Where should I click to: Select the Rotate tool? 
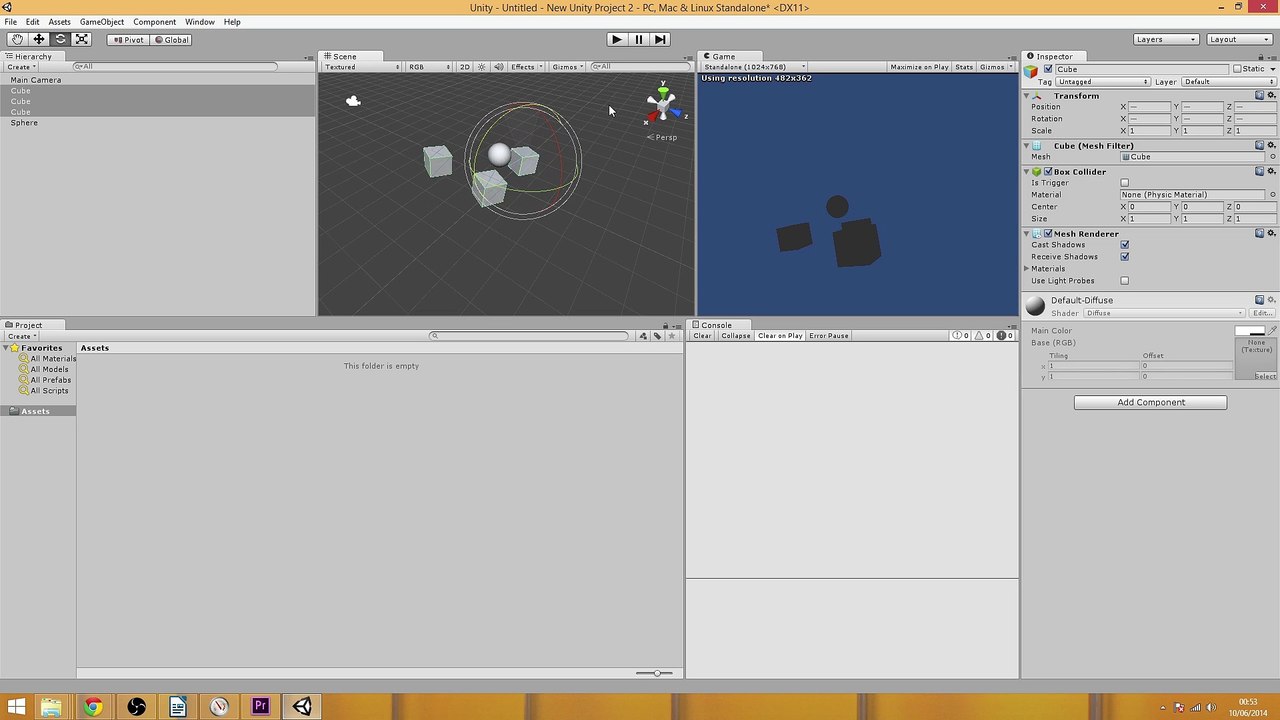pos(60,39)
